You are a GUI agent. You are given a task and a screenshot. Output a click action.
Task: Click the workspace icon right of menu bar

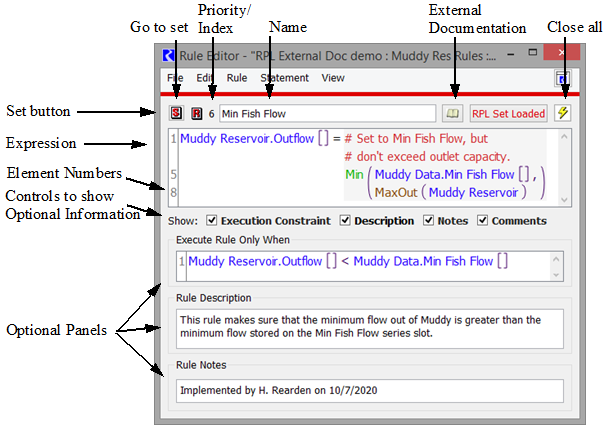[x=562, y=78]
